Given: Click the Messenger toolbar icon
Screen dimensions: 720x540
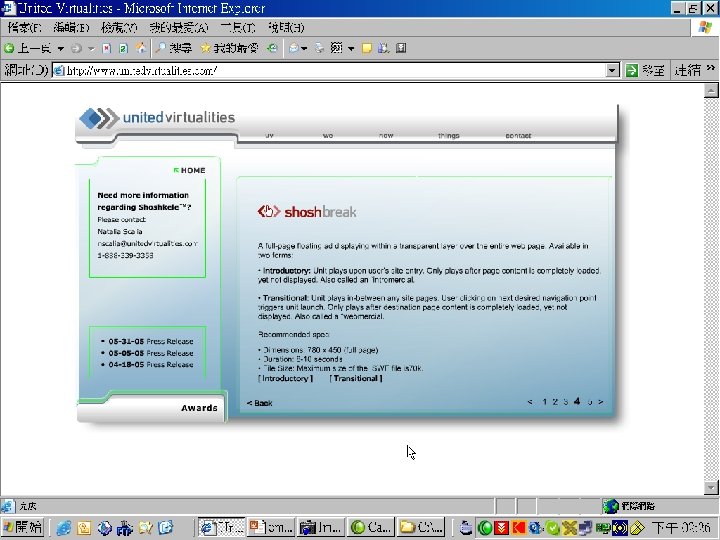Looking at the screenshot, I should click(x=383, y=48).
